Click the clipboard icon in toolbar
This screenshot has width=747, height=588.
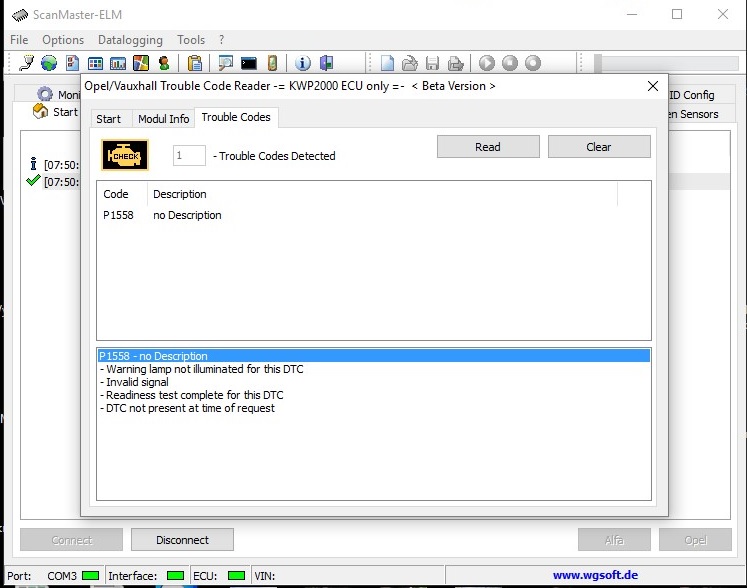tap(195, 63)
